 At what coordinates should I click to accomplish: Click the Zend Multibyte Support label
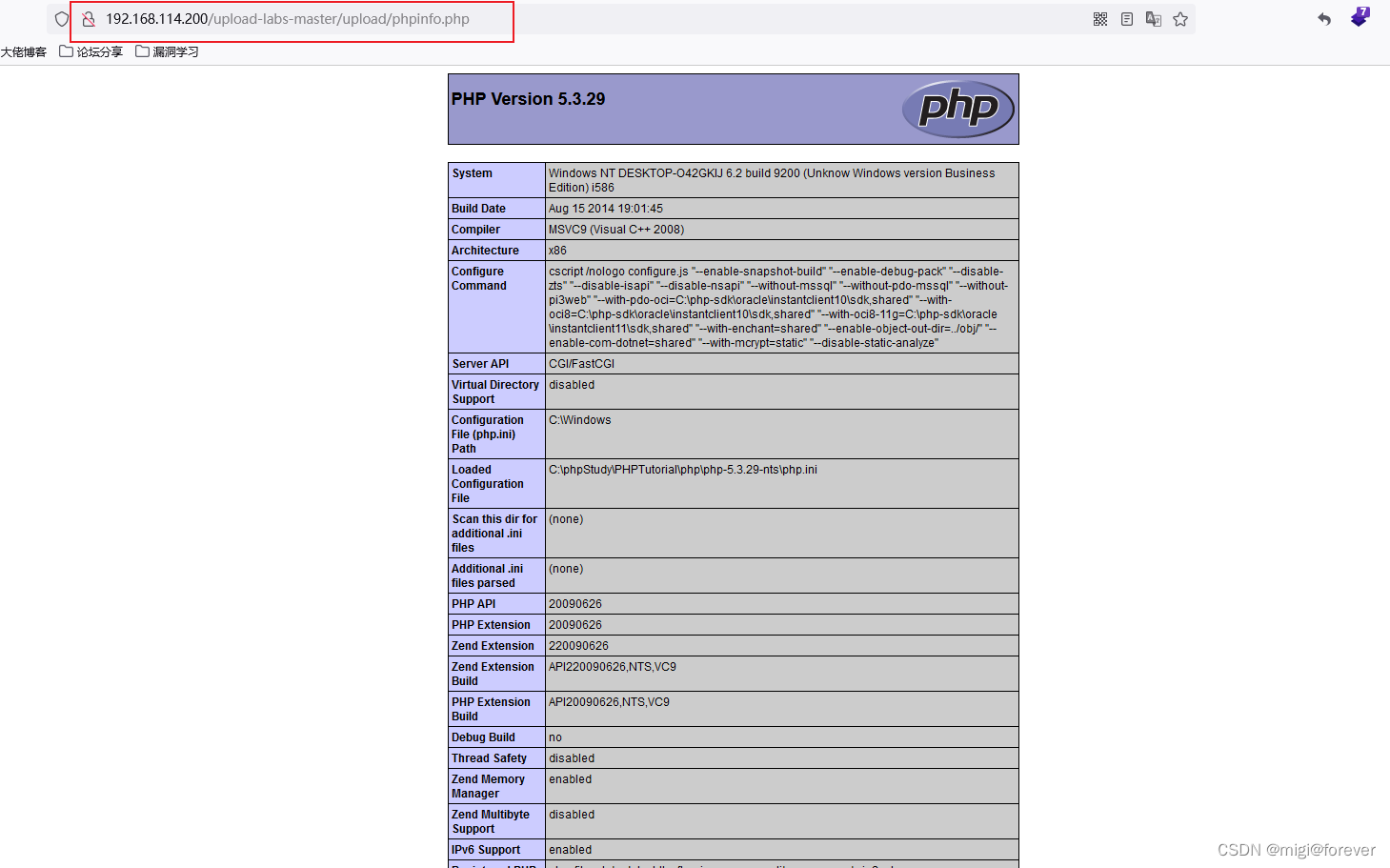point(491,821)
